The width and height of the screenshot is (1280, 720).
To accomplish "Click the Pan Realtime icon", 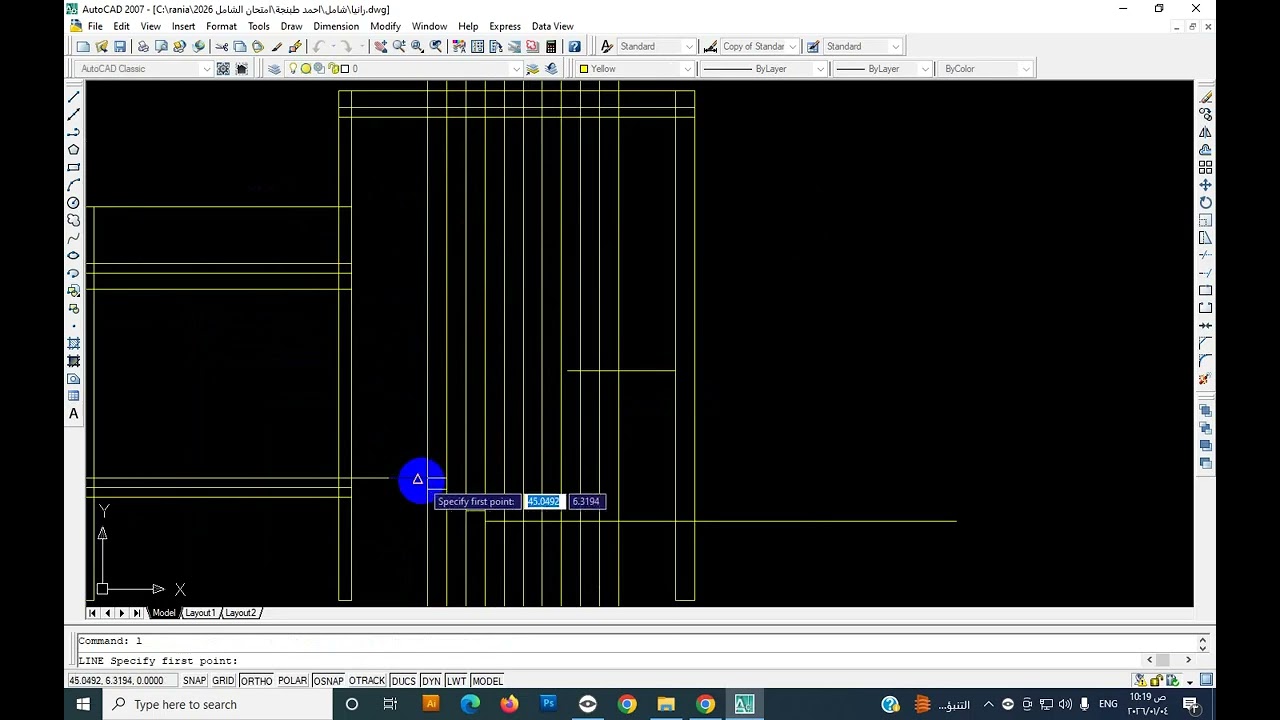I will 381,47.
